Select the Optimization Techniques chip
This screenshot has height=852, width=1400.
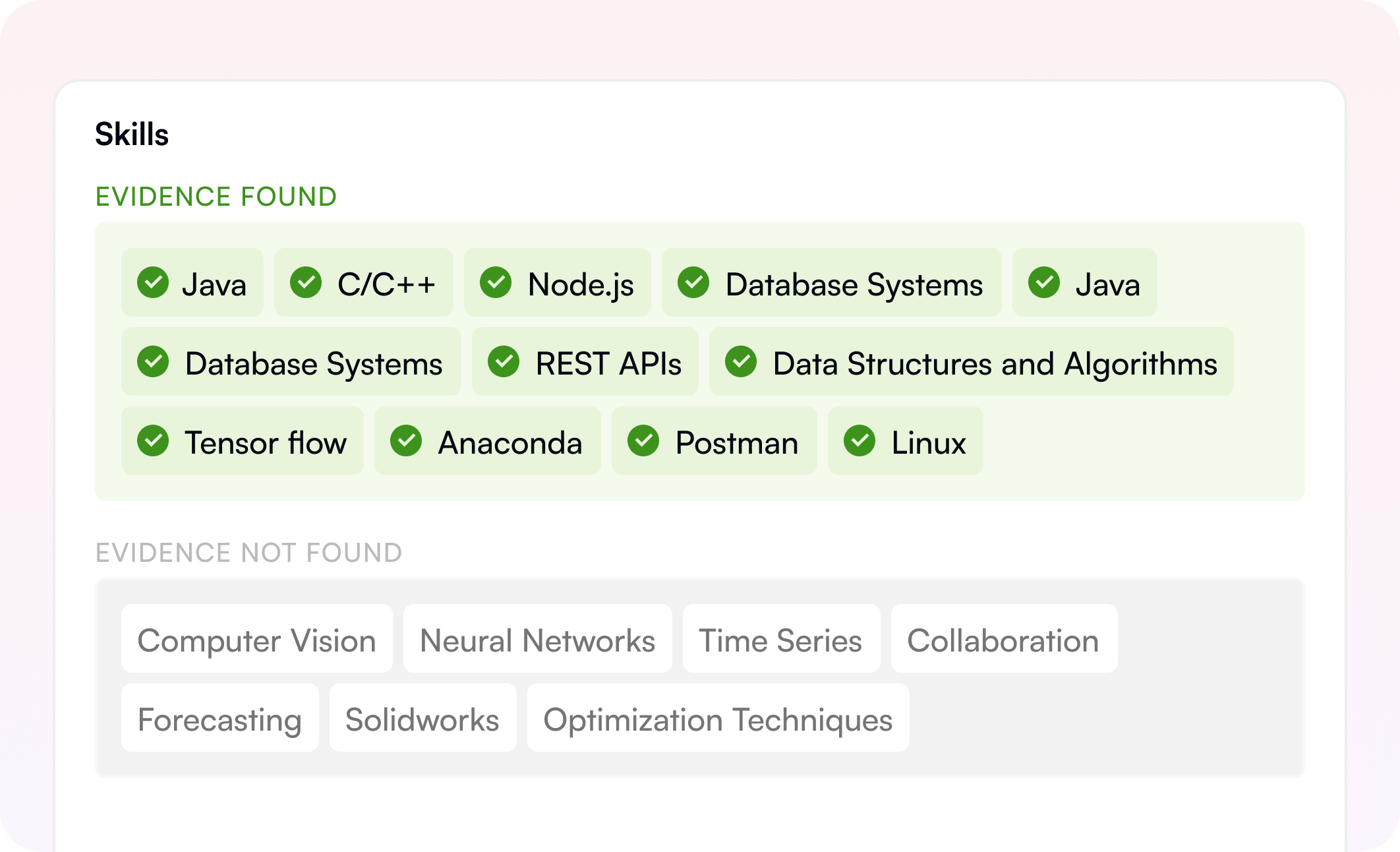coord(718,718)
